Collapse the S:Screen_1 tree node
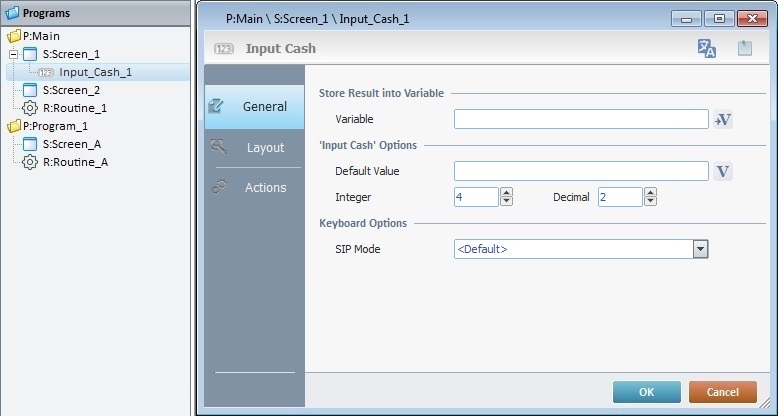The image size is (778, 416). (x=13, y=54)
